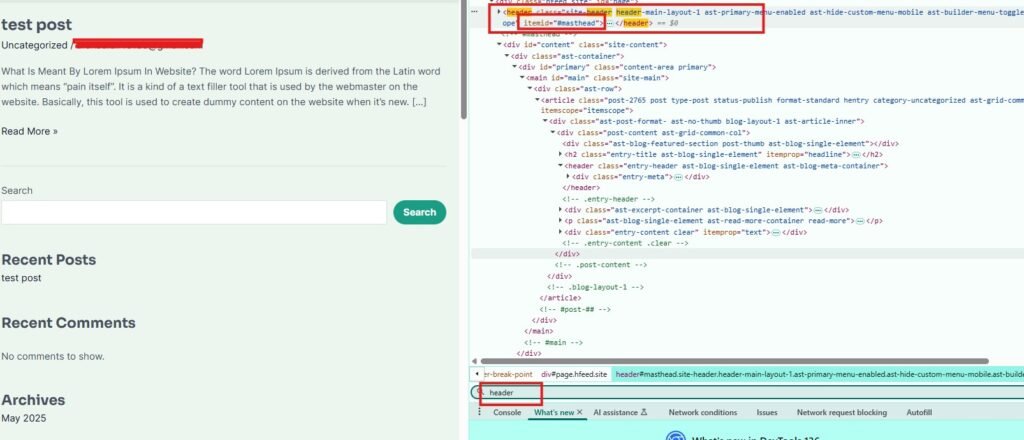The width and height of the screenshot is (1024, 440).
Task: Collapse the div#content site-content node
Action: (x=499, y=45)
